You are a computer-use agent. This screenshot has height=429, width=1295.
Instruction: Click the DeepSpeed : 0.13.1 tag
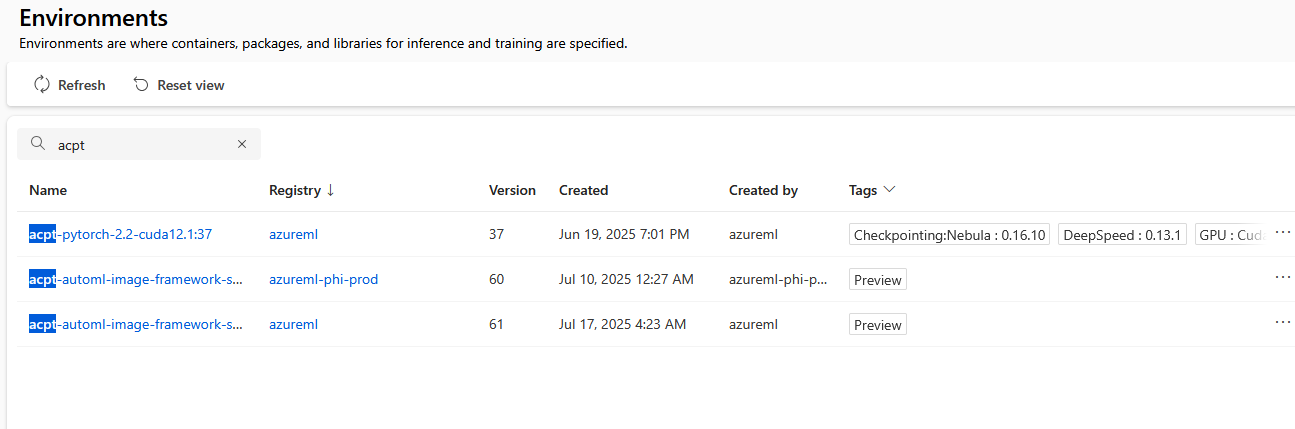coord(1122,235)
